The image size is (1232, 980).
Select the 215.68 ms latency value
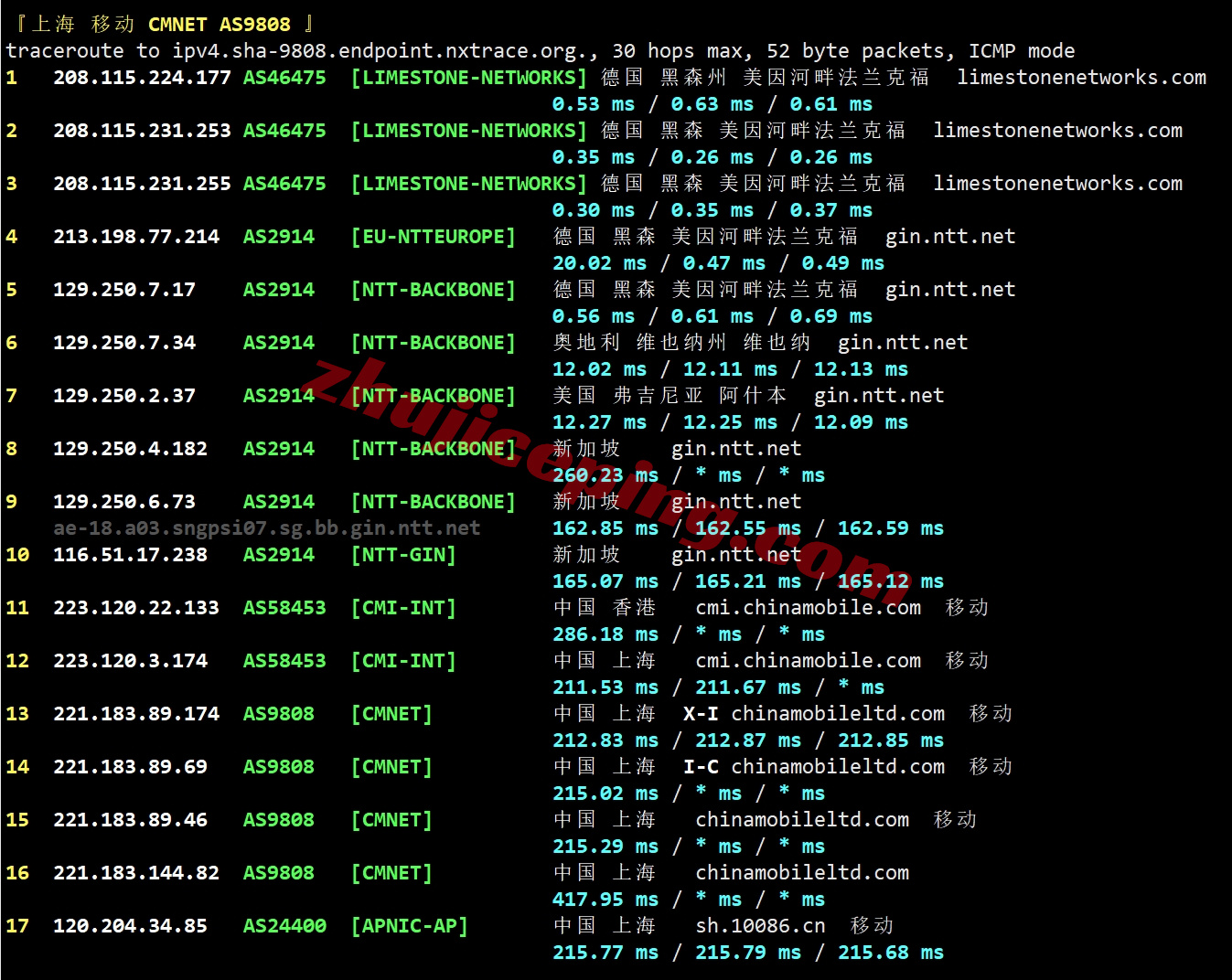(891, 953)
